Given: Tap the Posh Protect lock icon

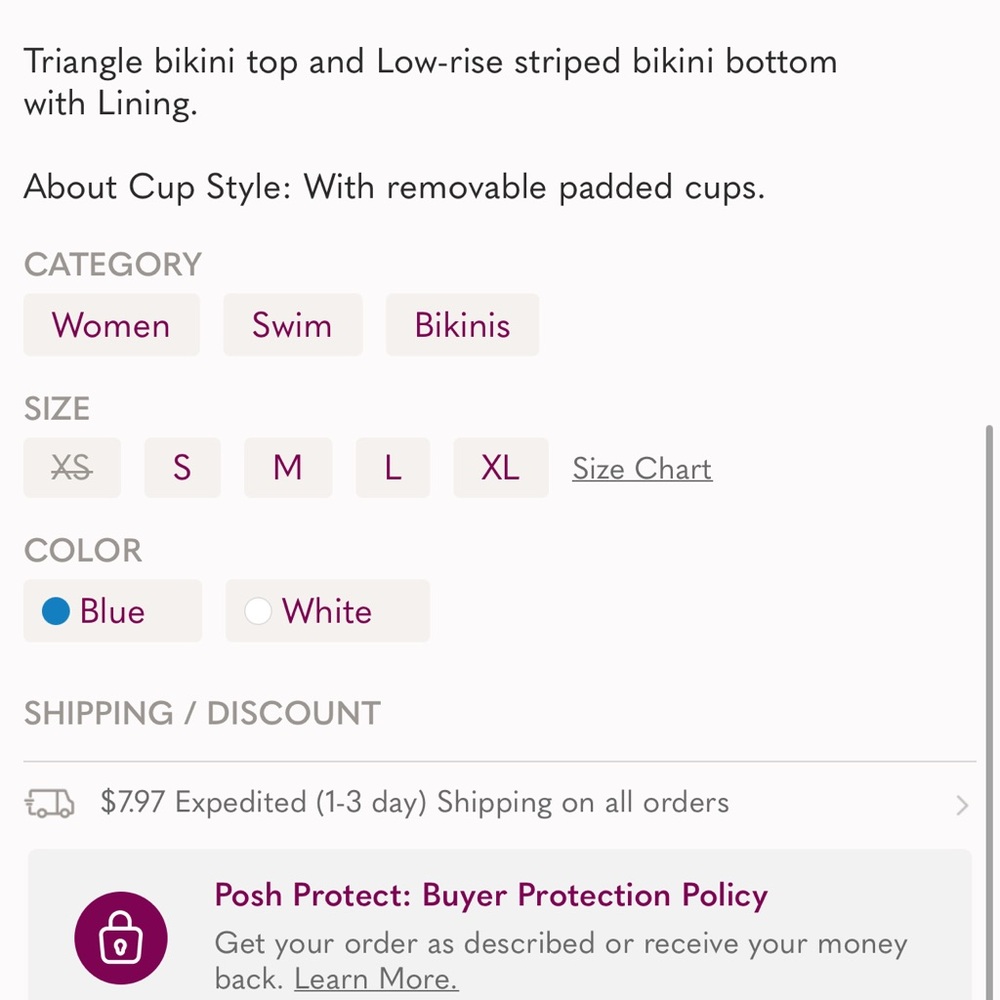Looking at the screenshot, I should [120, 938].
